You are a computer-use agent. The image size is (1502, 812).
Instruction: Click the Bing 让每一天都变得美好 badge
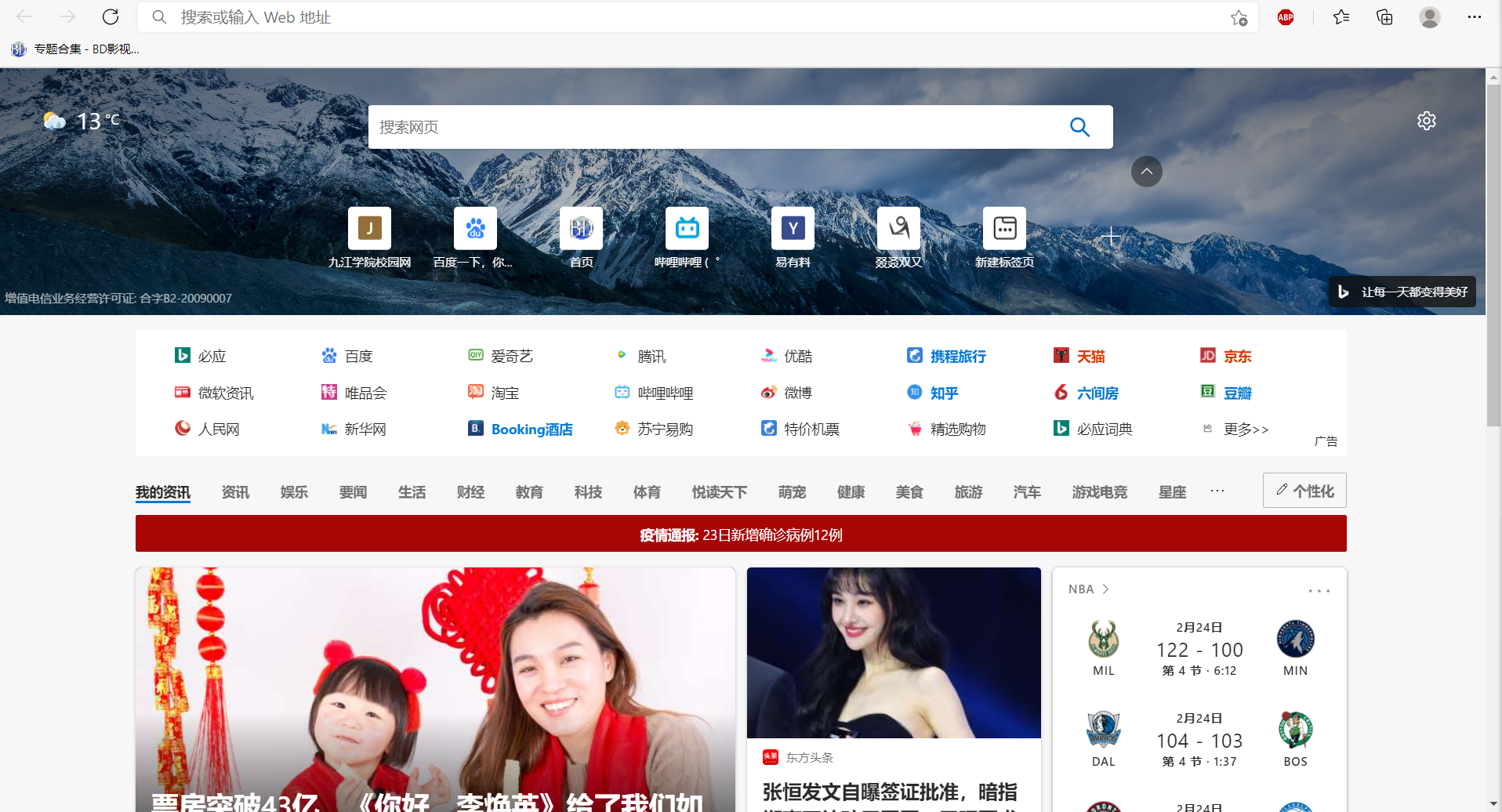click(1402, 292)
